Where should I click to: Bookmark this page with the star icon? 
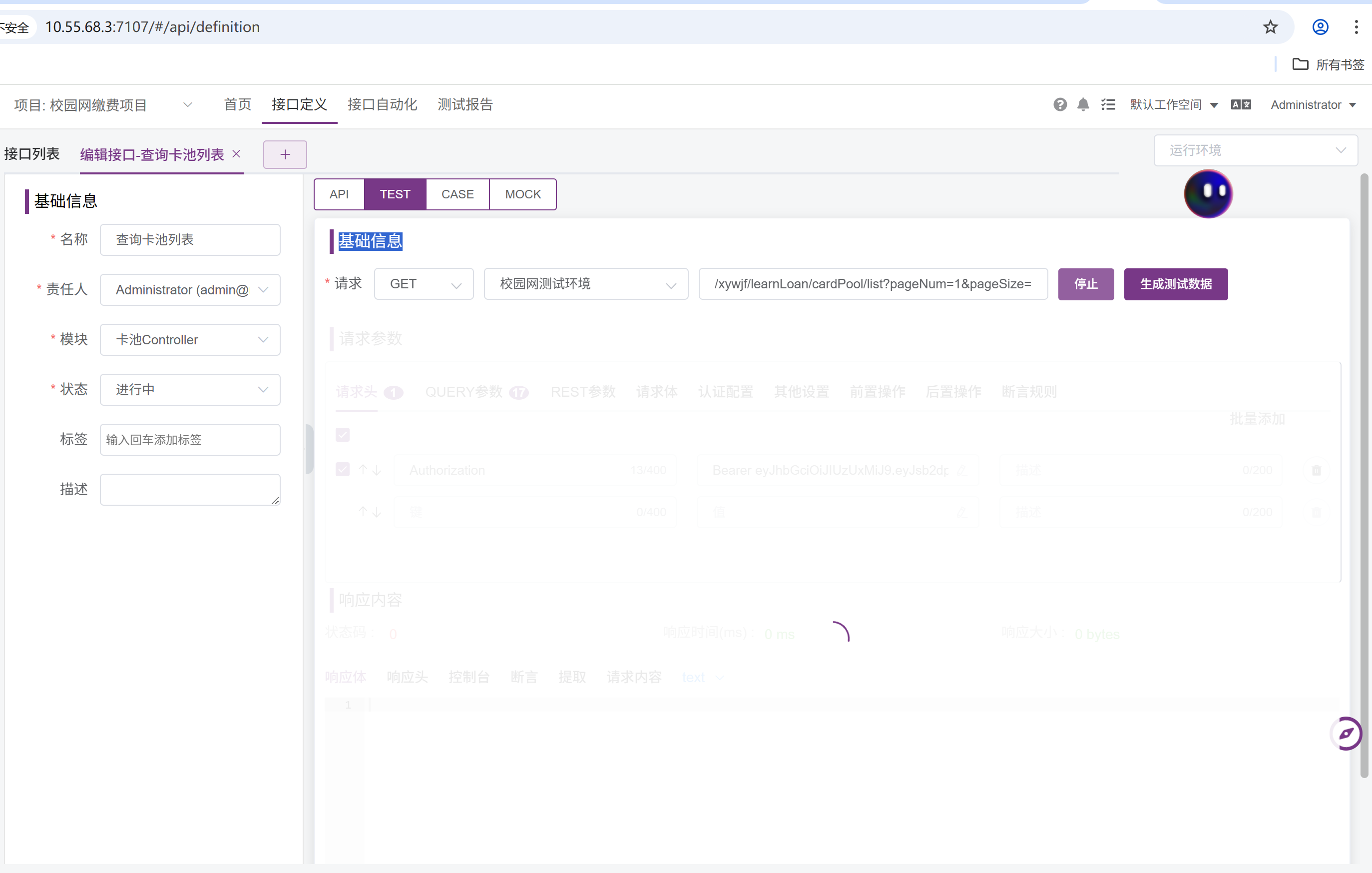(x=1270, y=27)
